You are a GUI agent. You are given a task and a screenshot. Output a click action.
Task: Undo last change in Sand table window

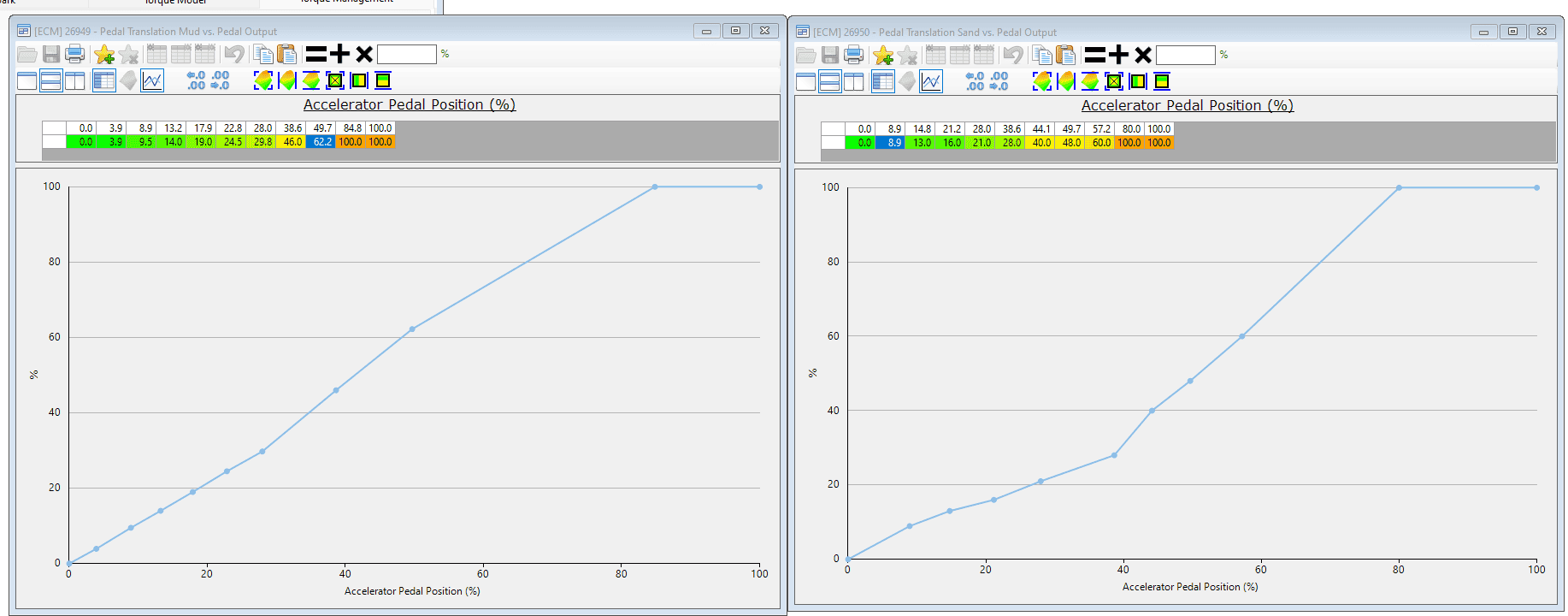(x=1013, y=56)
